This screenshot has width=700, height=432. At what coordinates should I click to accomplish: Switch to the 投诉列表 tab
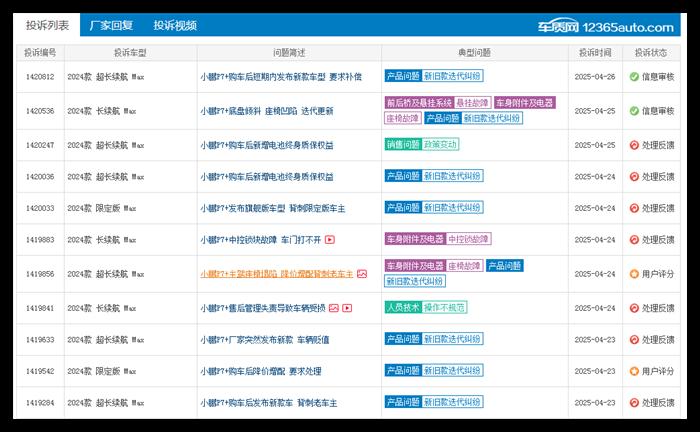point(47,25)
